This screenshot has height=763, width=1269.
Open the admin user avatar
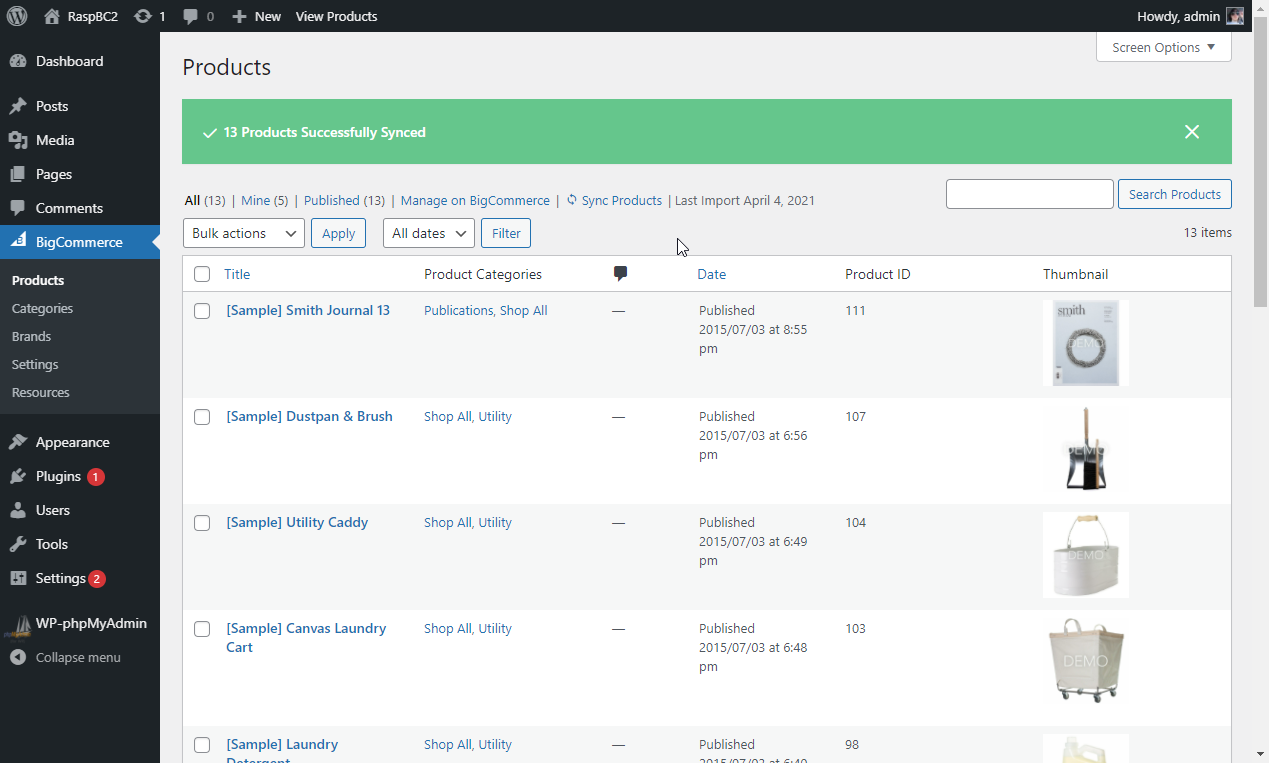[x=1235, y=16]
